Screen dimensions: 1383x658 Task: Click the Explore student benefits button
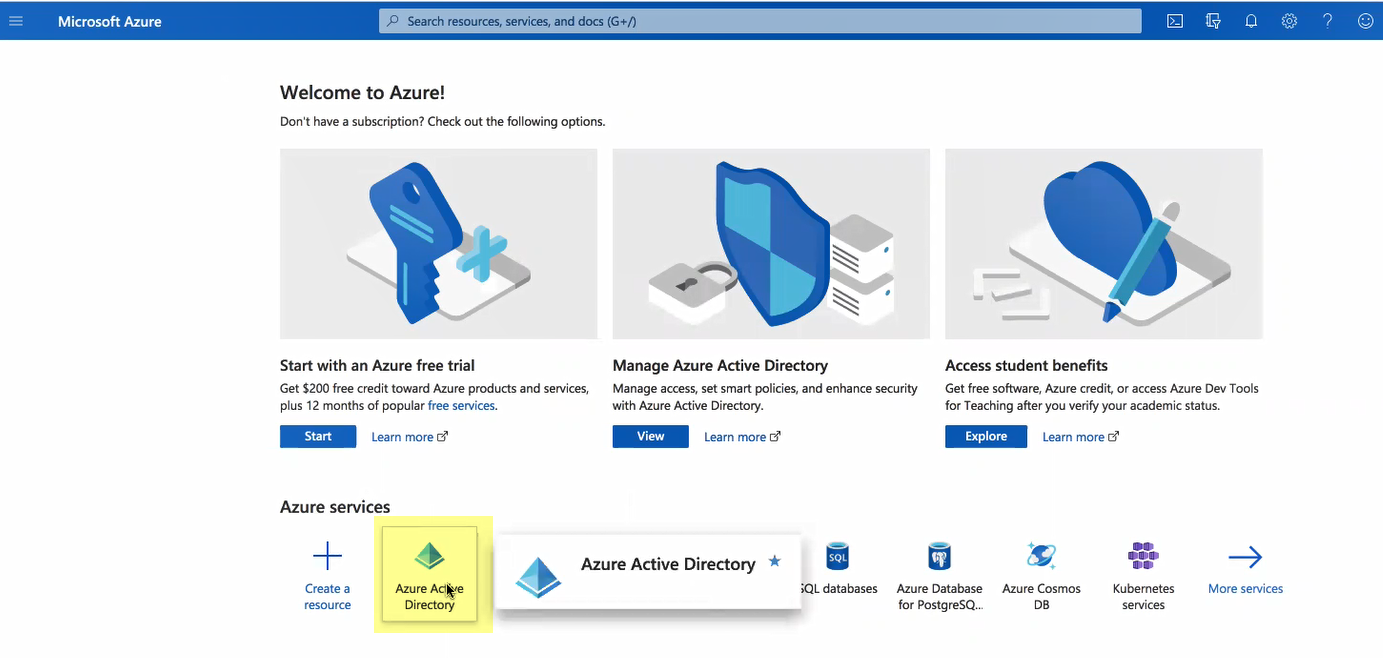[x=985, y=436]
